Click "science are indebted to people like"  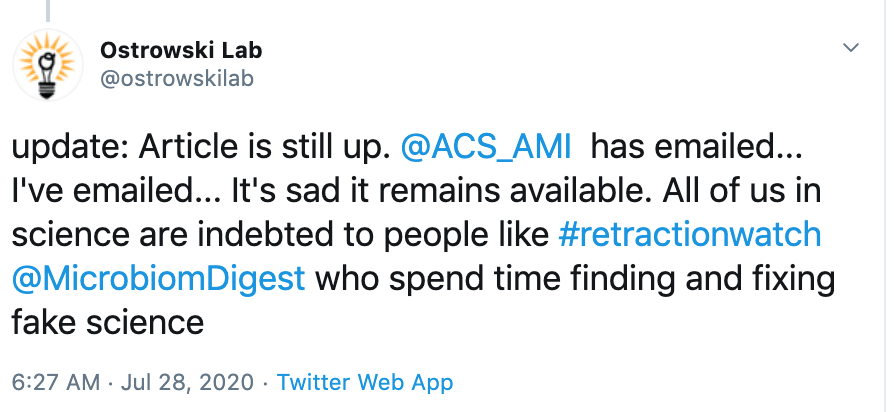pyautogui.click(x=276, y=235)
